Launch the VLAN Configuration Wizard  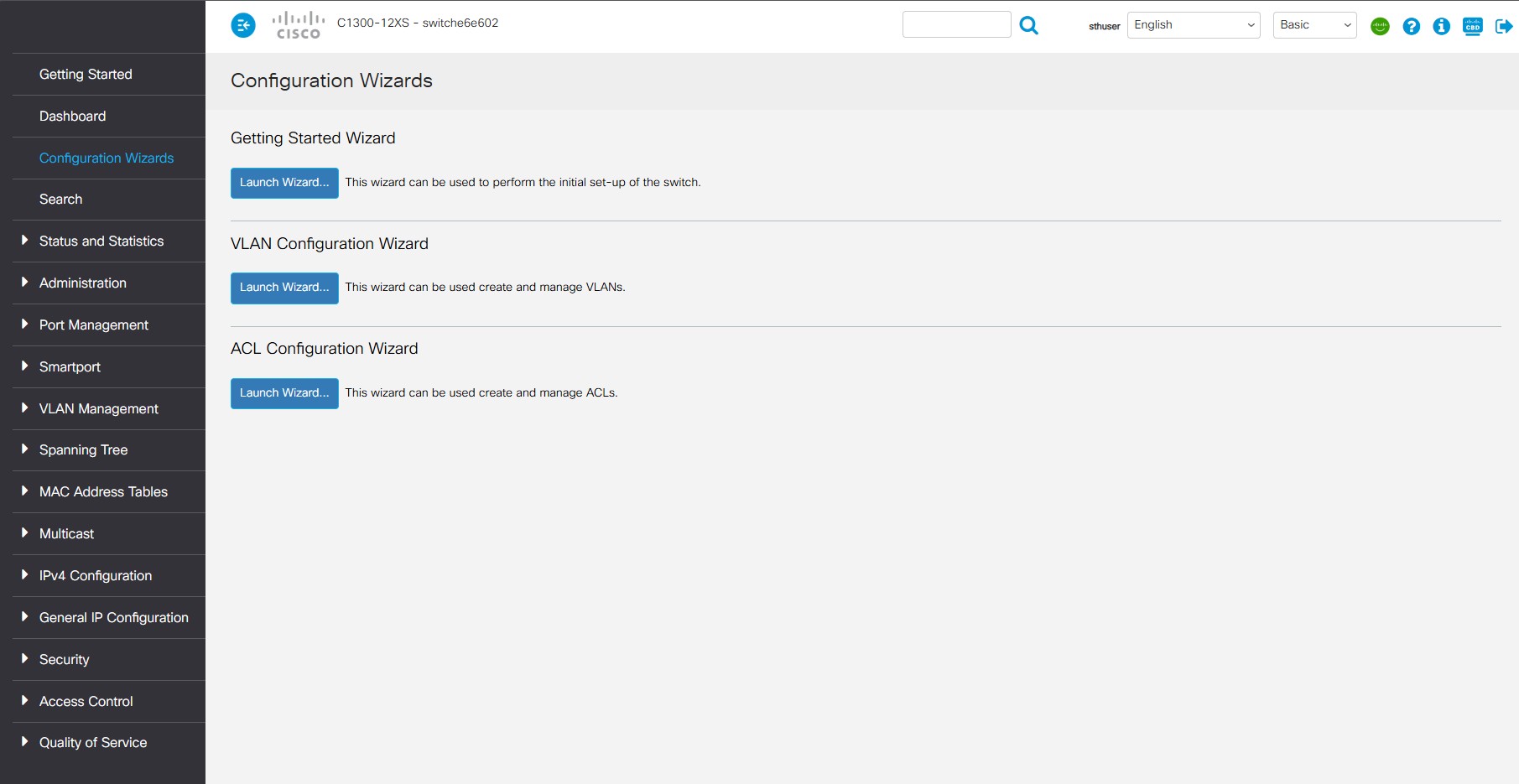[x=284, y=288]
